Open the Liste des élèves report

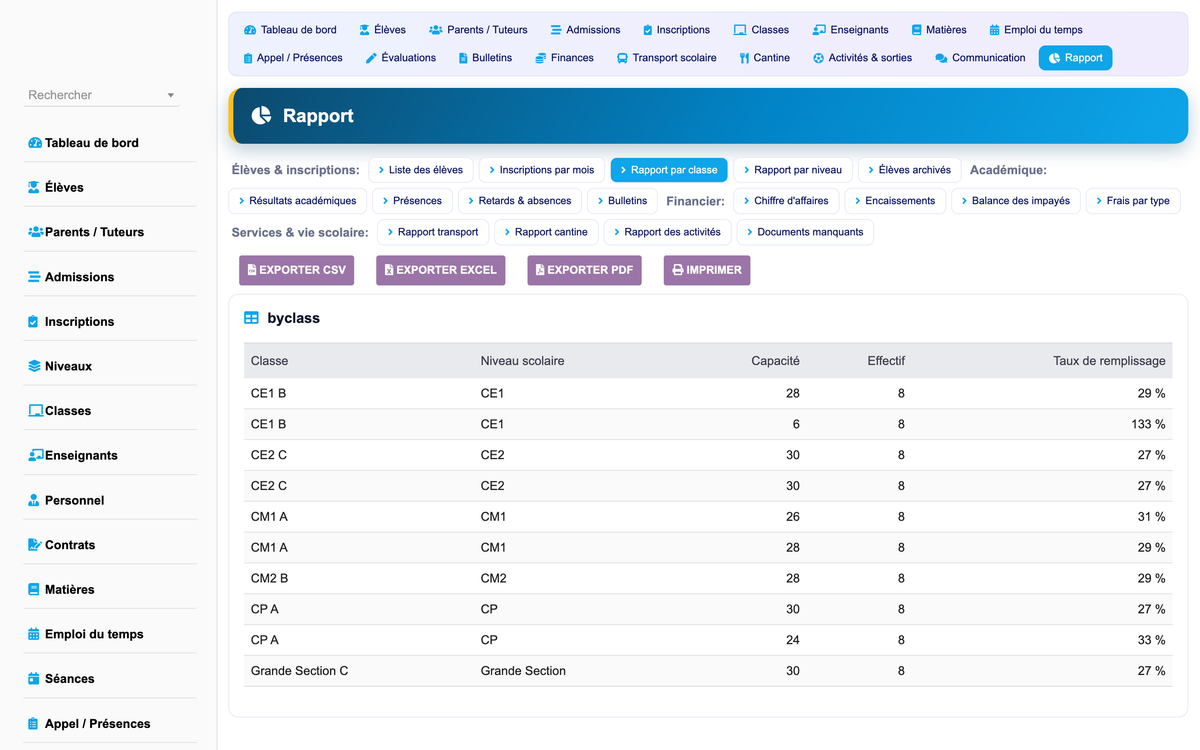(x=420, y=170)
